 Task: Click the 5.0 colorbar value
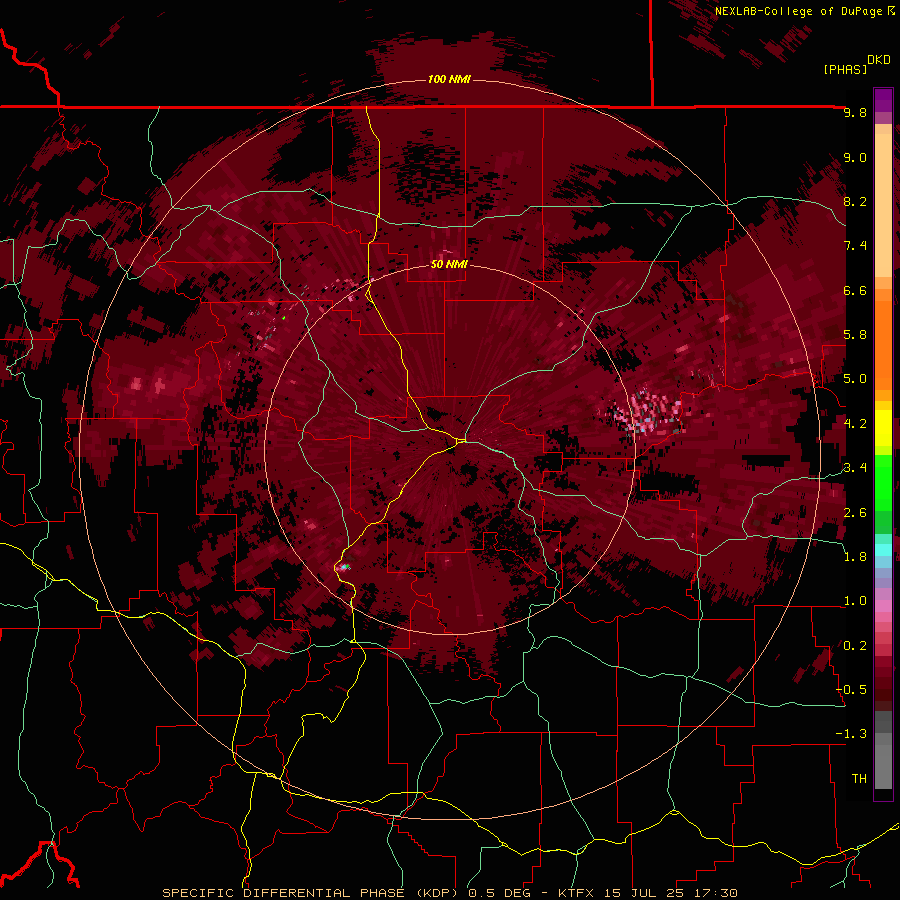[x=855, y=379]
